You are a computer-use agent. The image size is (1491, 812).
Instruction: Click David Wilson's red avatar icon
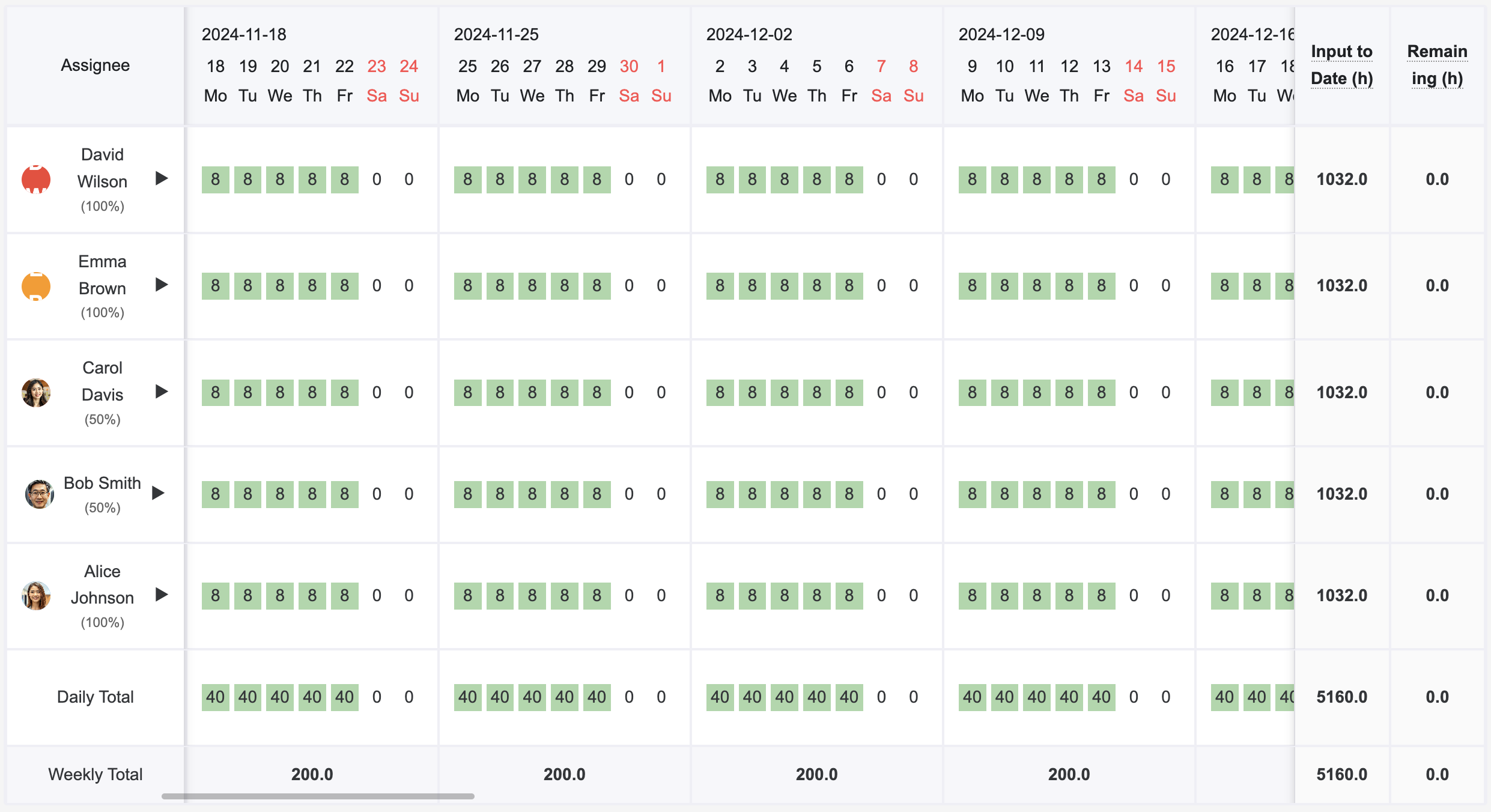coord(36,179)
